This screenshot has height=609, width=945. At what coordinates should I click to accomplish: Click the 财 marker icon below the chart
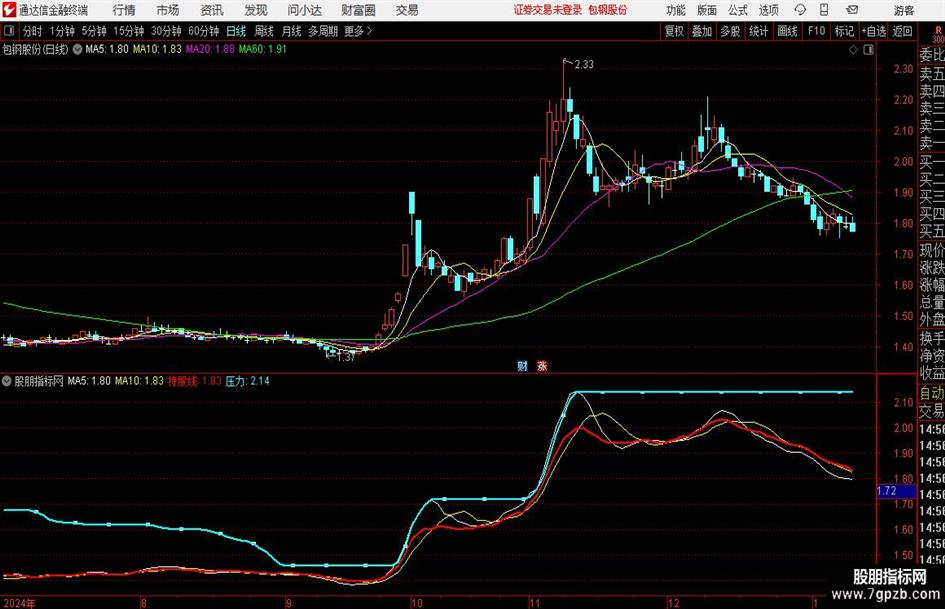coord(523,366)
